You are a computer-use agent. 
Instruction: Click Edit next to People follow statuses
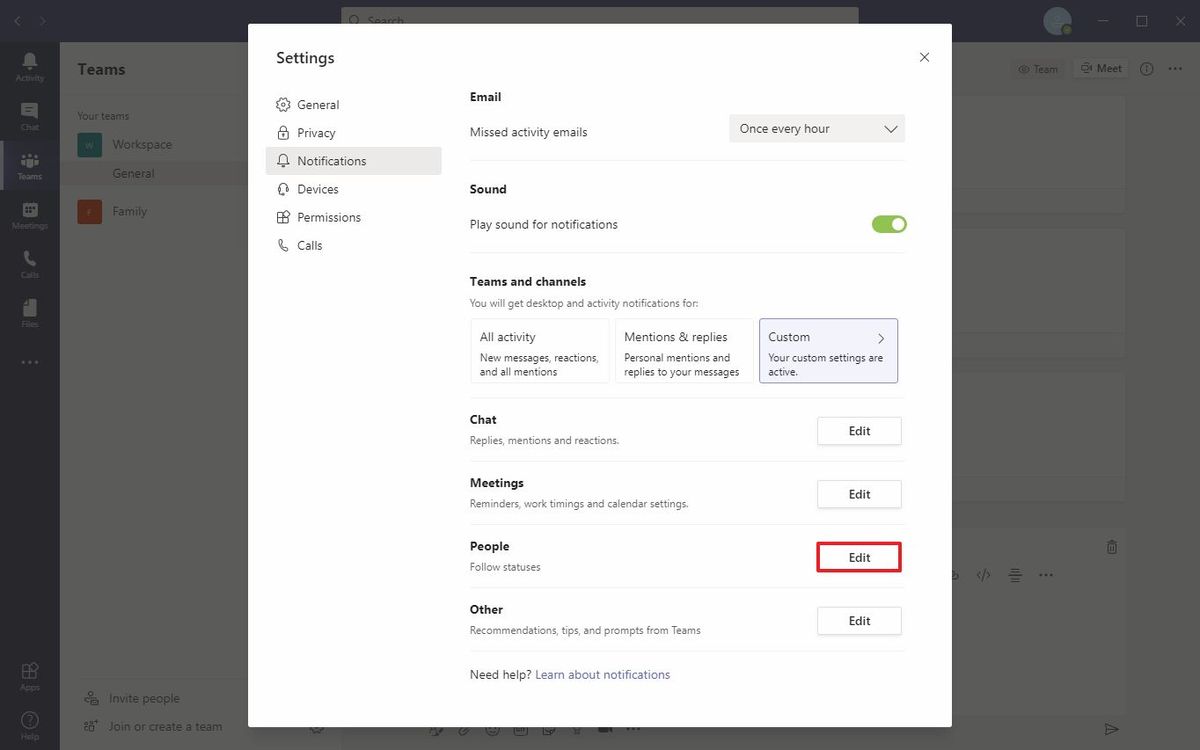858,557
